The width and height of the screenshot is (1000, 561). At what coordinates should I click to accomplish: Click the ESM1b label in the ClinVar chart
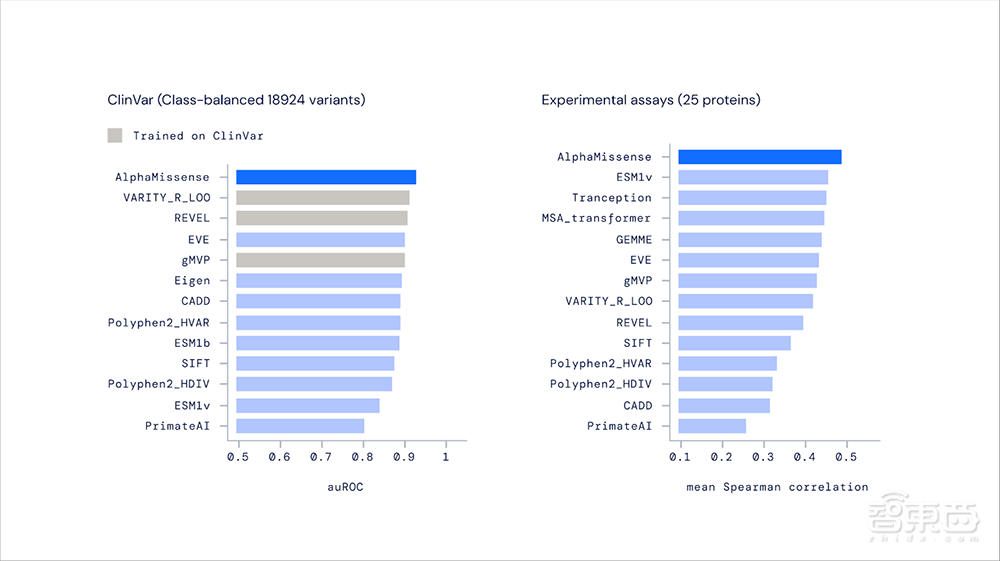(191, 343)
